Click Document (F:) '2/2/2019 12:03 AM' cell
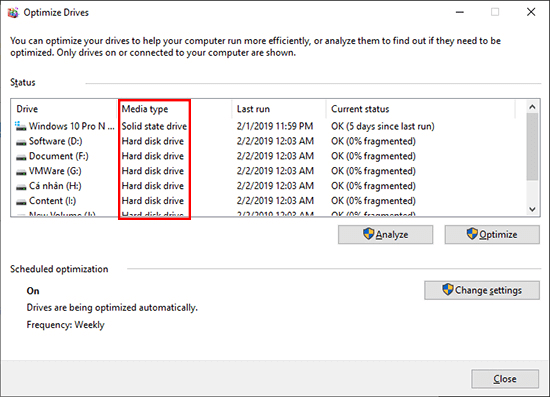 point(275,156)
